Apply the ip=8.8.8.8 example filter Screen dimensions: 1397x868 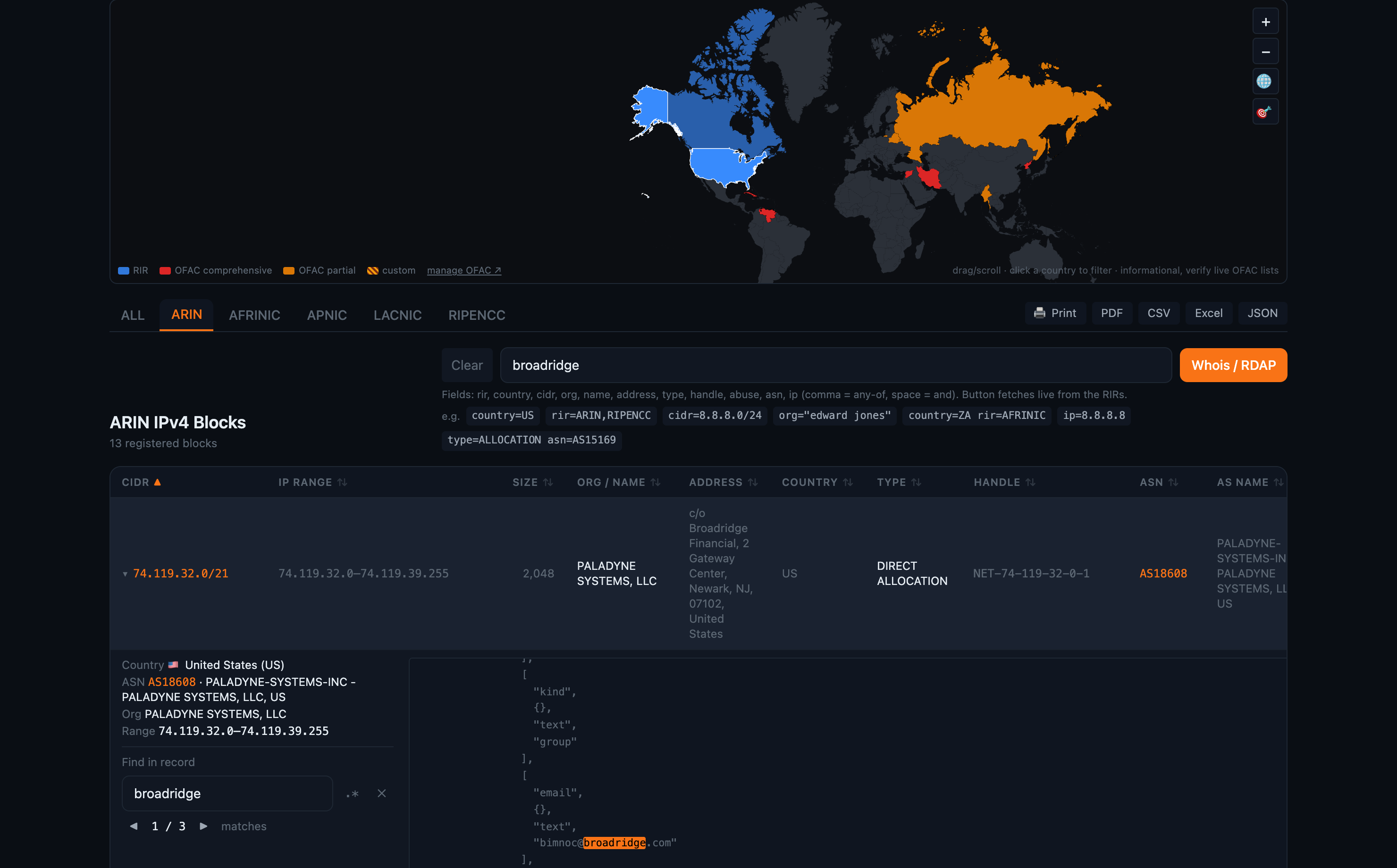tap(1094, 416)
